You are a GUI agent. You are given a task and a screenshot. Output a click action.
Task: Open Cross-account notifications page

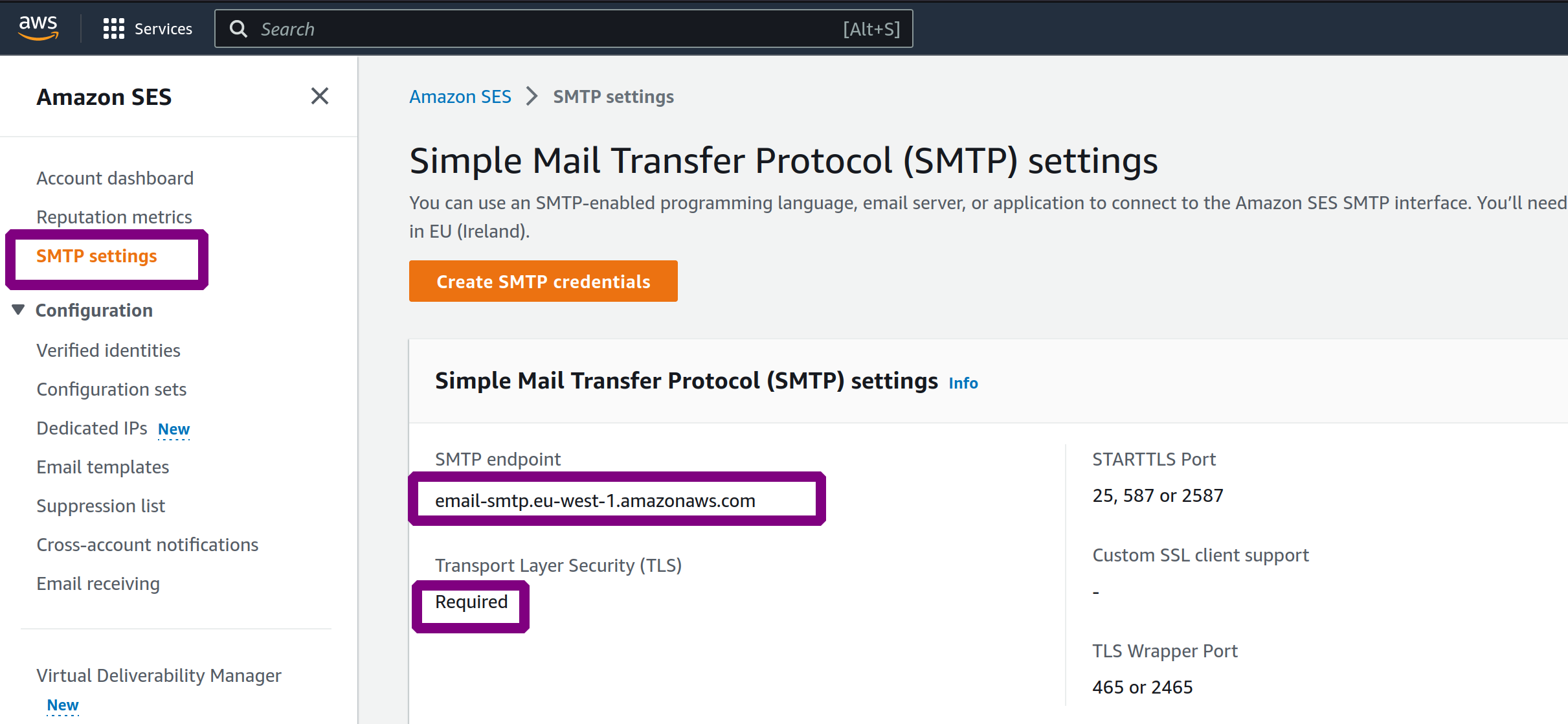pyautogui.click(x=147, y=545)
